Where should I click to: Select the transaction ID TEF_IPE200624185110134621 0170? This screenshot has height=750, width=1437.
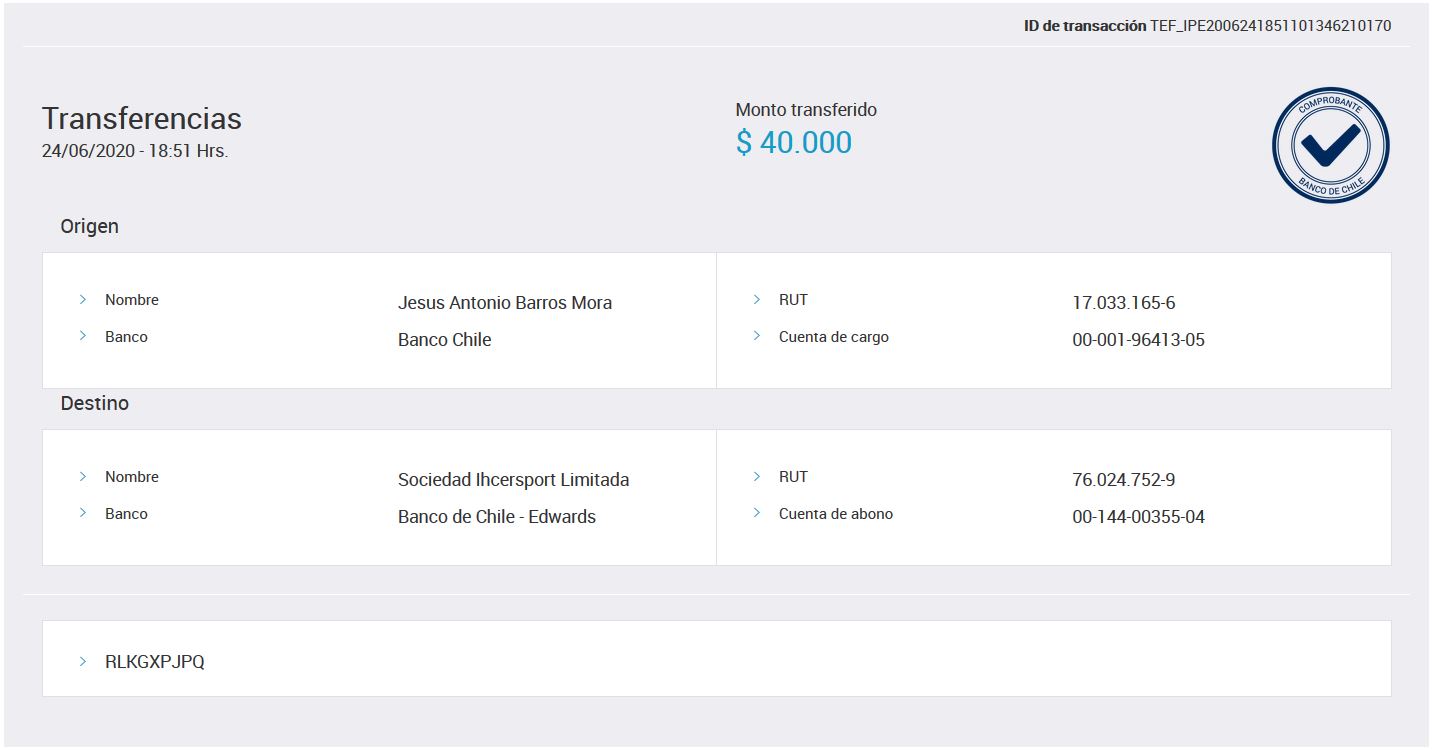(x=1271, y=26)
